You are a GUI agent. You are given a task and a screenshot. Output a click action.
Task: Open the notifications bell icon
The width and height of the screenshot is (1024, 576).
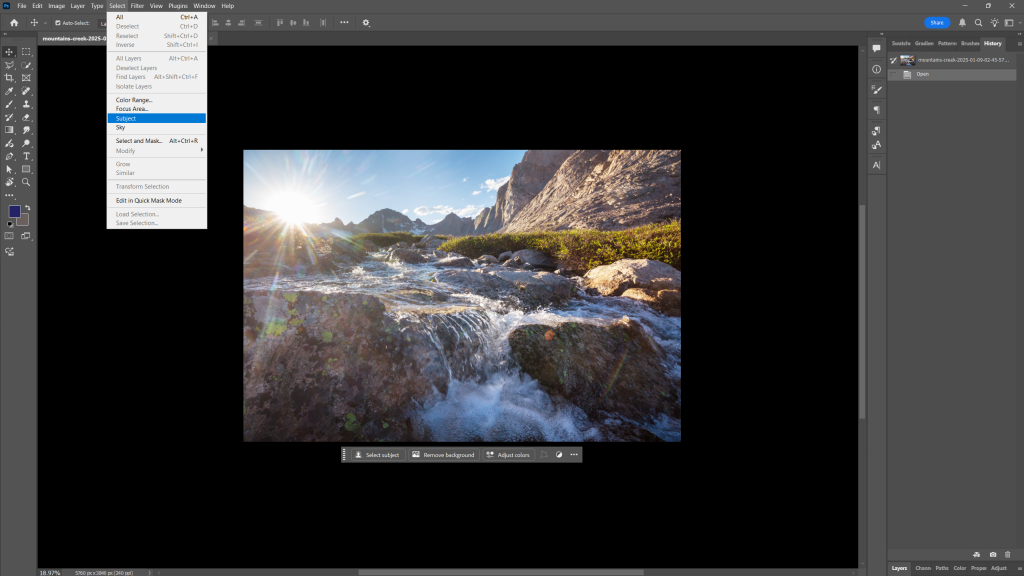pos(962,22)
